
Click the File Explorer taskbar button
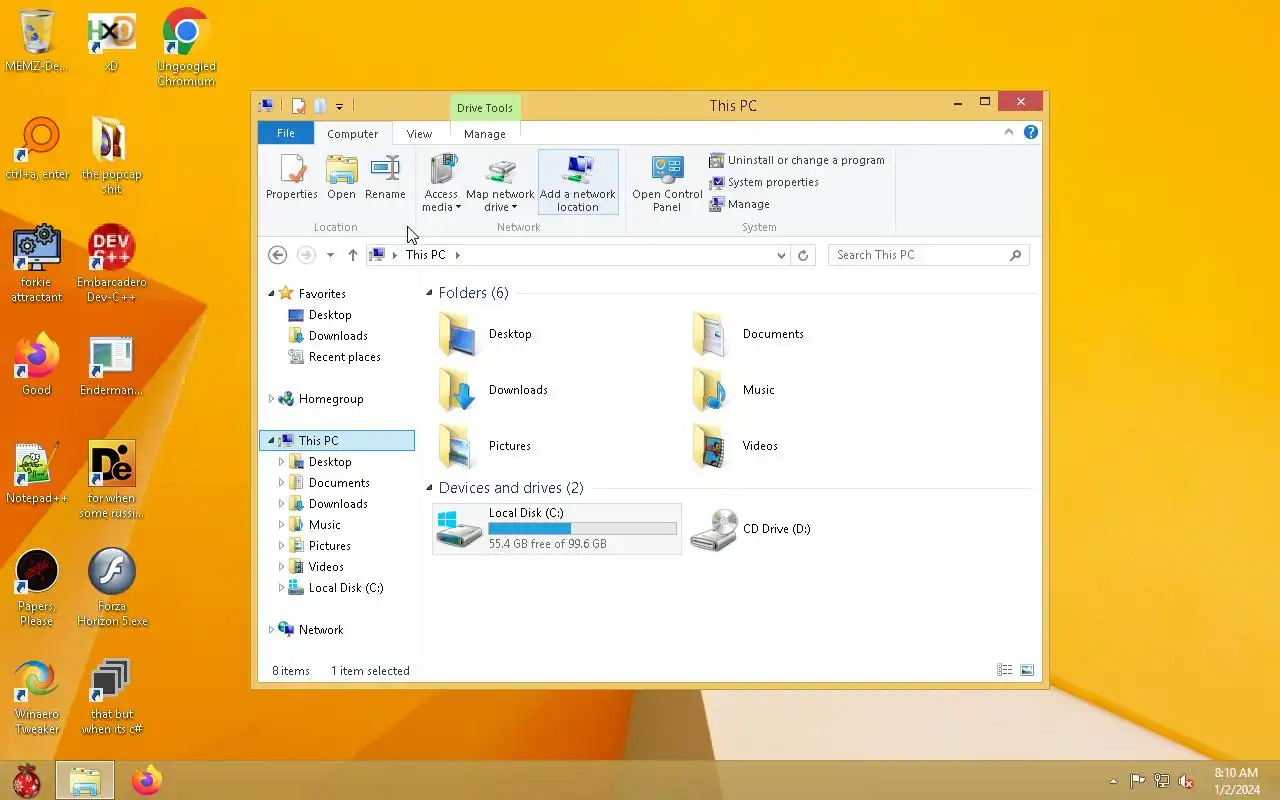tap(85, 780)
